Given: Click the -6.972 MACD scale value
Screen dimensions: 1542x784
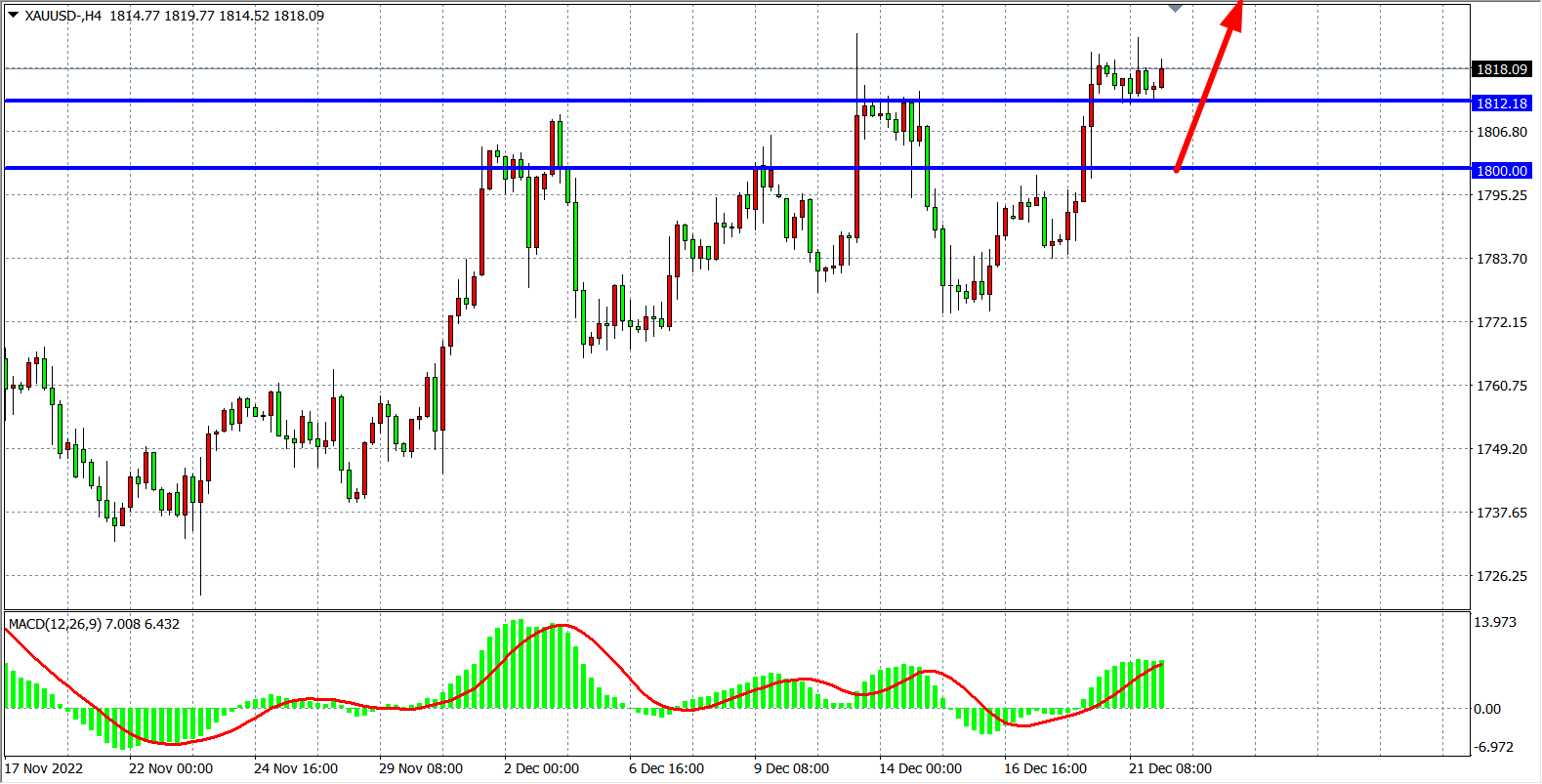Looking at the screenshot, I should point(1494,747).
